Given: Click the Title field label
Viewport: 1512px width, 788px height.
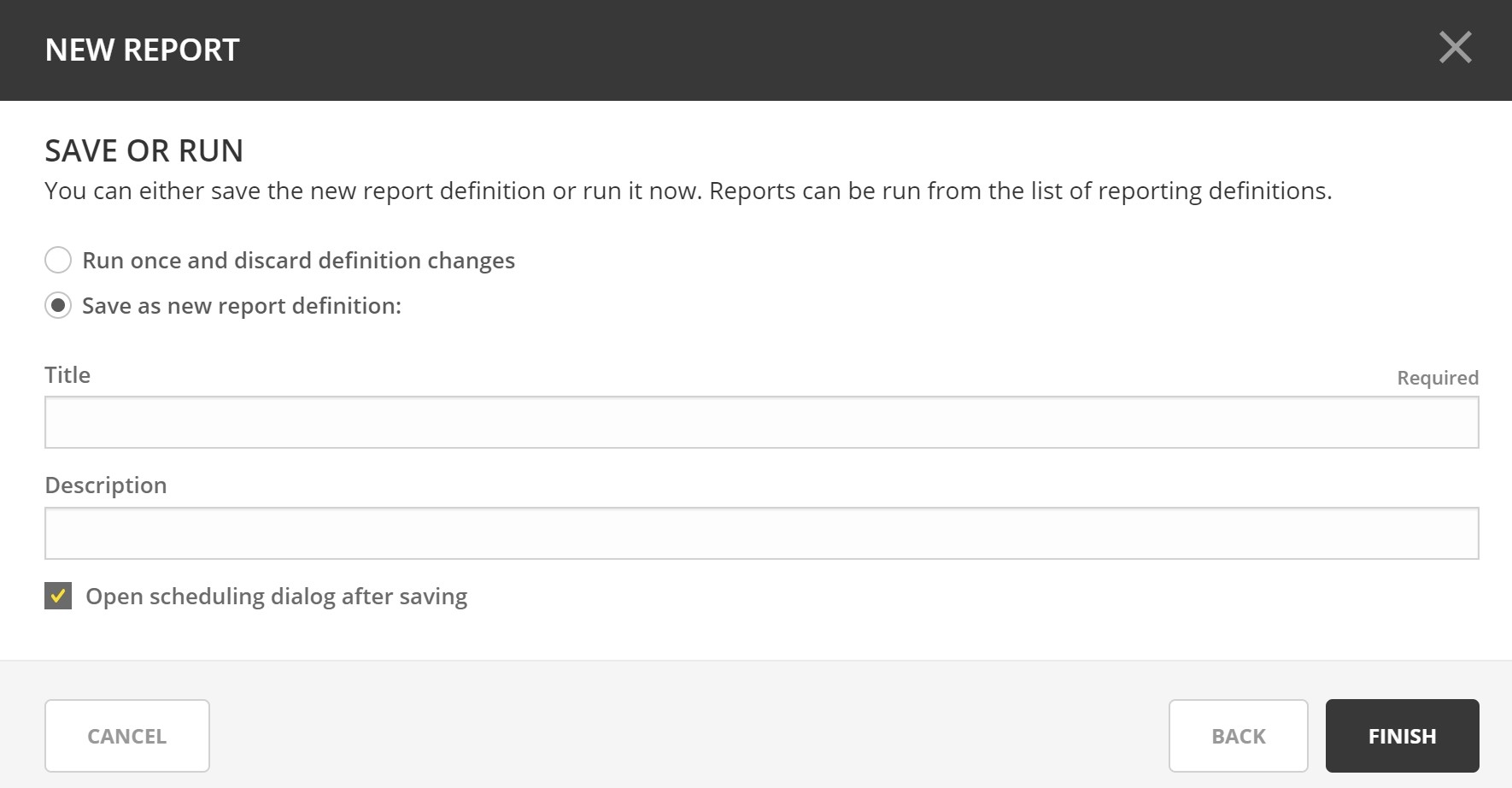Looking at the screenshot, I should tap(67, 375).
